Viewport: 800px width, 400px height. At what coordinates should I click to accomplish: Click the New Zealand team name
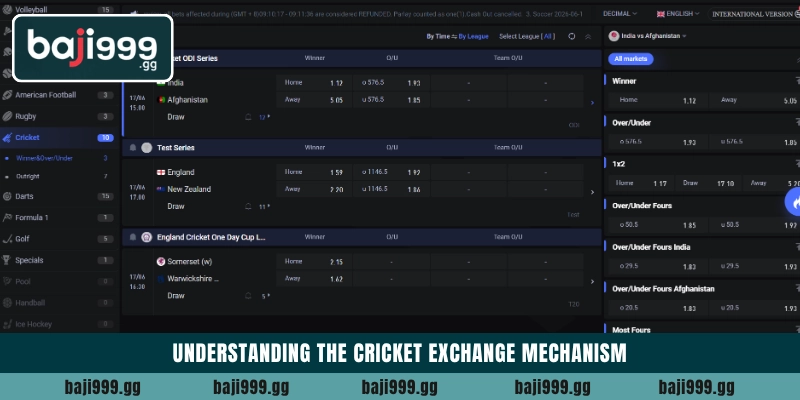(x=189, y=189)
